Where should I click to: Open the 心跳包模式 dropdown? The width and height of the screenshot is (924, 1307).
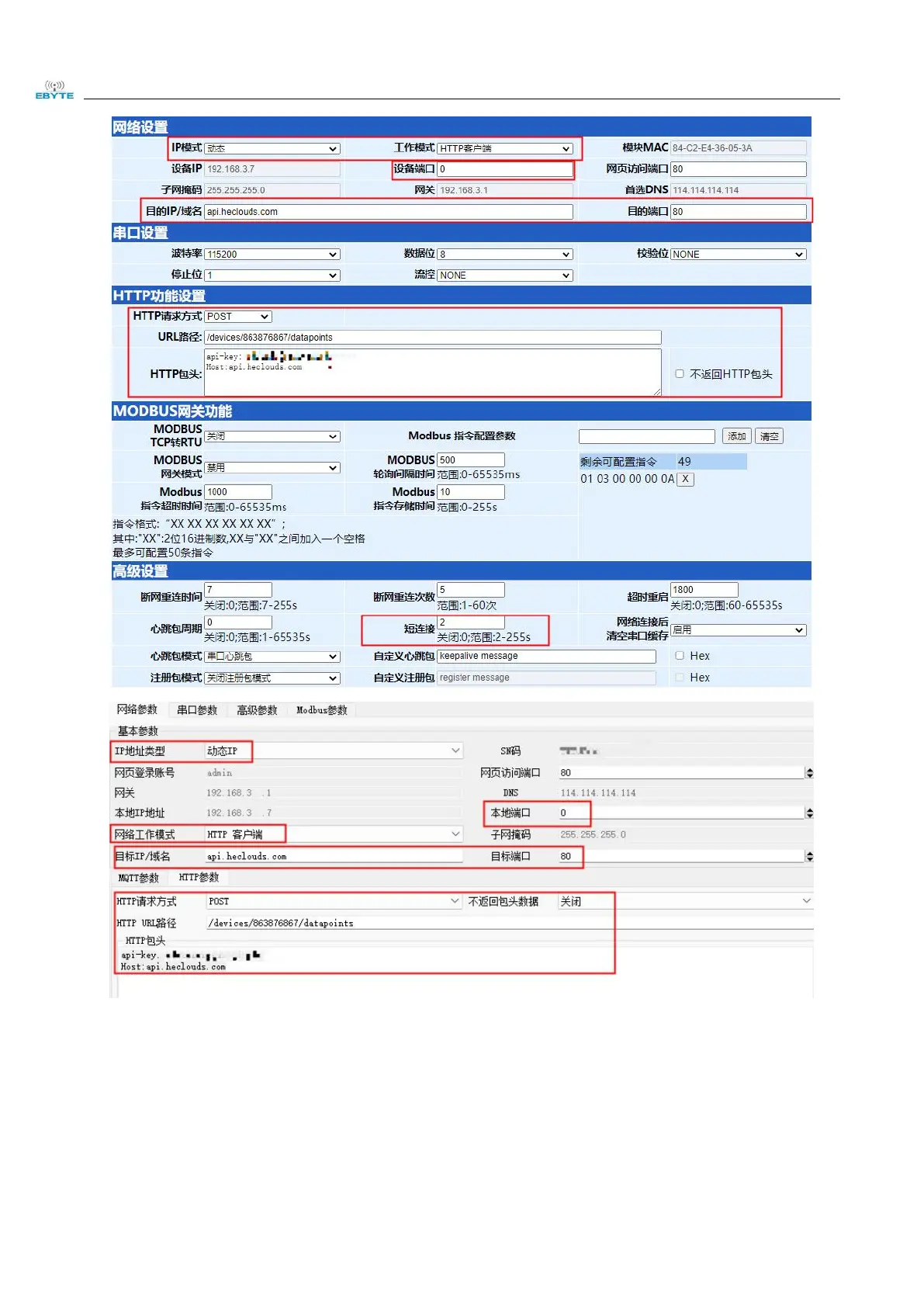coord(272,657)
